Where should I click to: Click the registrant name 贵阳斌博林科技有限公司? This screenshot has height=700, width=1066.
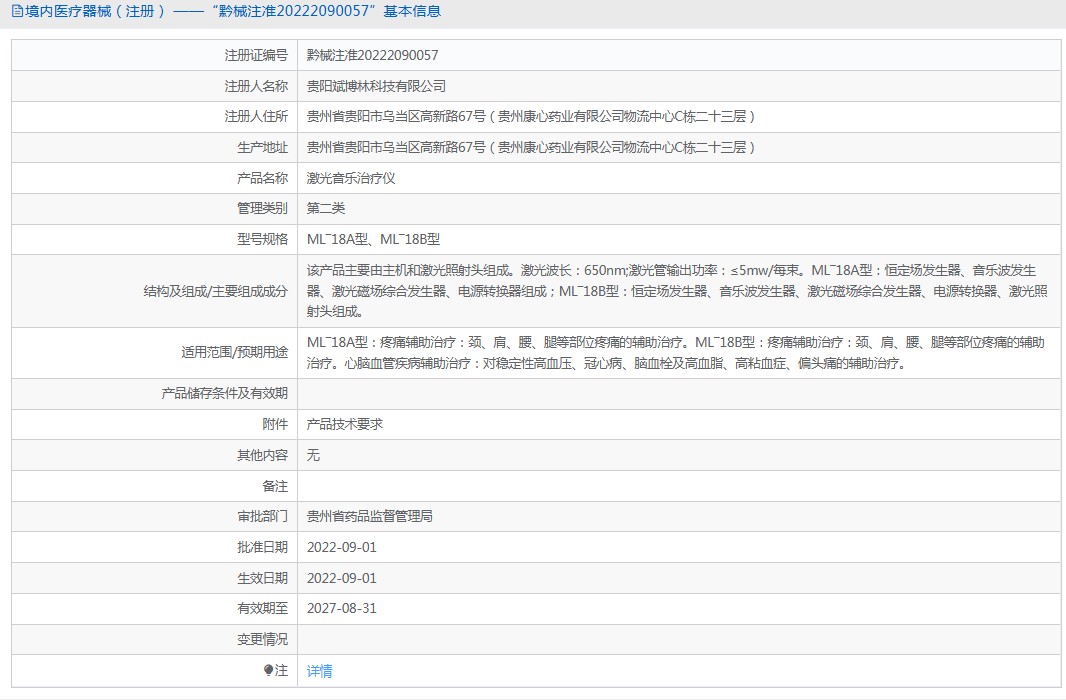(x=376, y=87)
